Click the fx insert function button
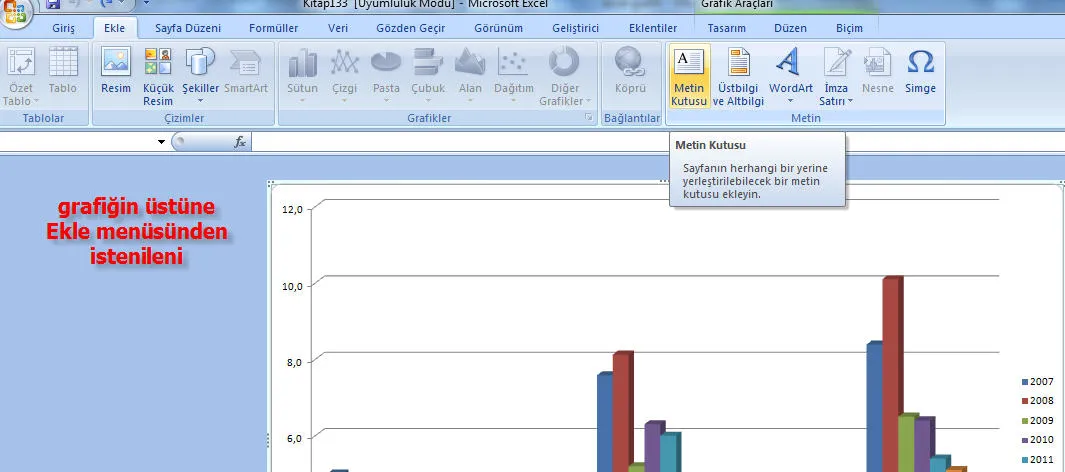Screen dimensions: 1065x472 coord(240,143)
